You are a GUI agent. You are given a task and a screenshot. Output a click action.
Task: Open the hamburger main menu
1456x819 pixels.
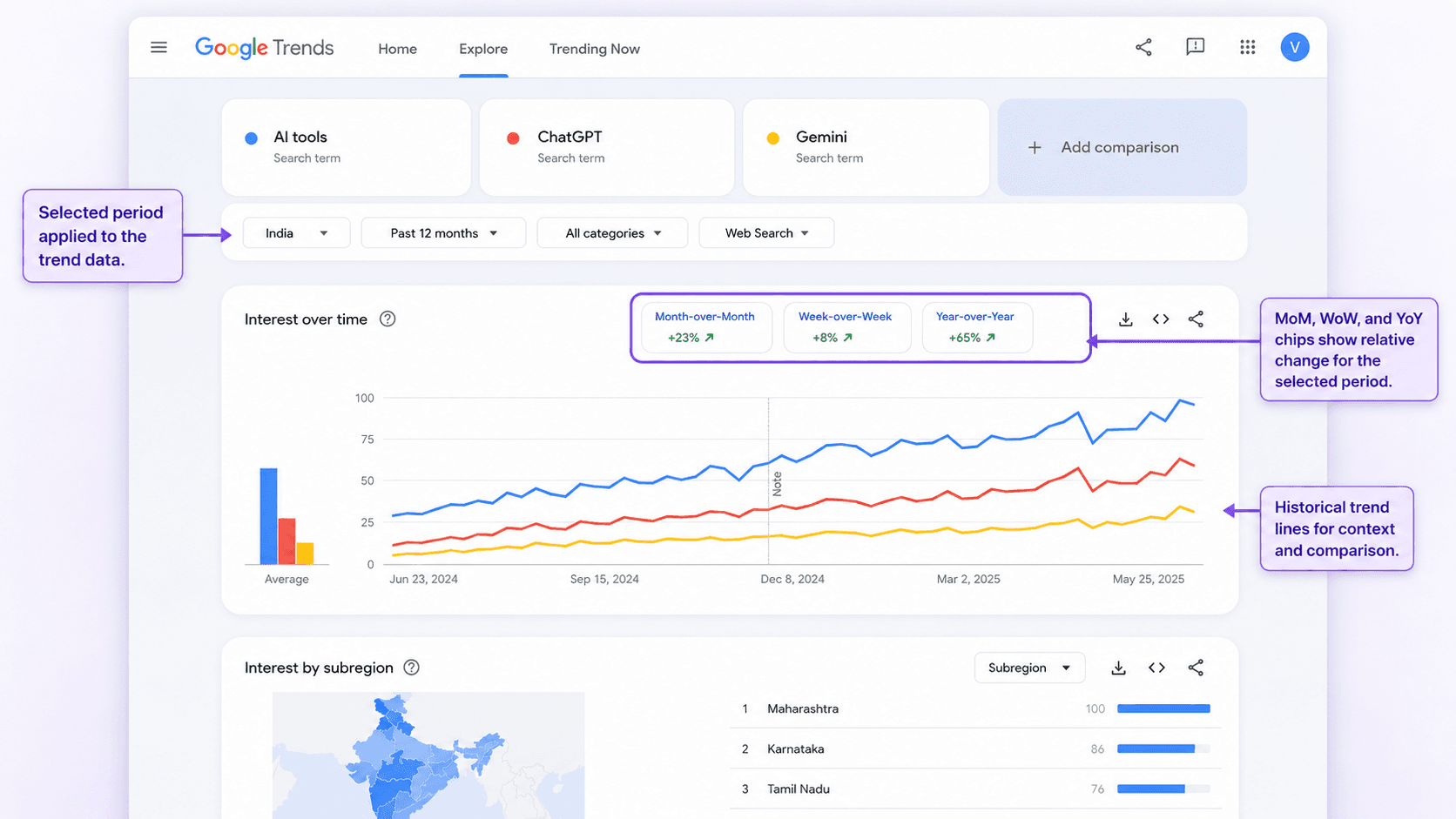point(158,47)
